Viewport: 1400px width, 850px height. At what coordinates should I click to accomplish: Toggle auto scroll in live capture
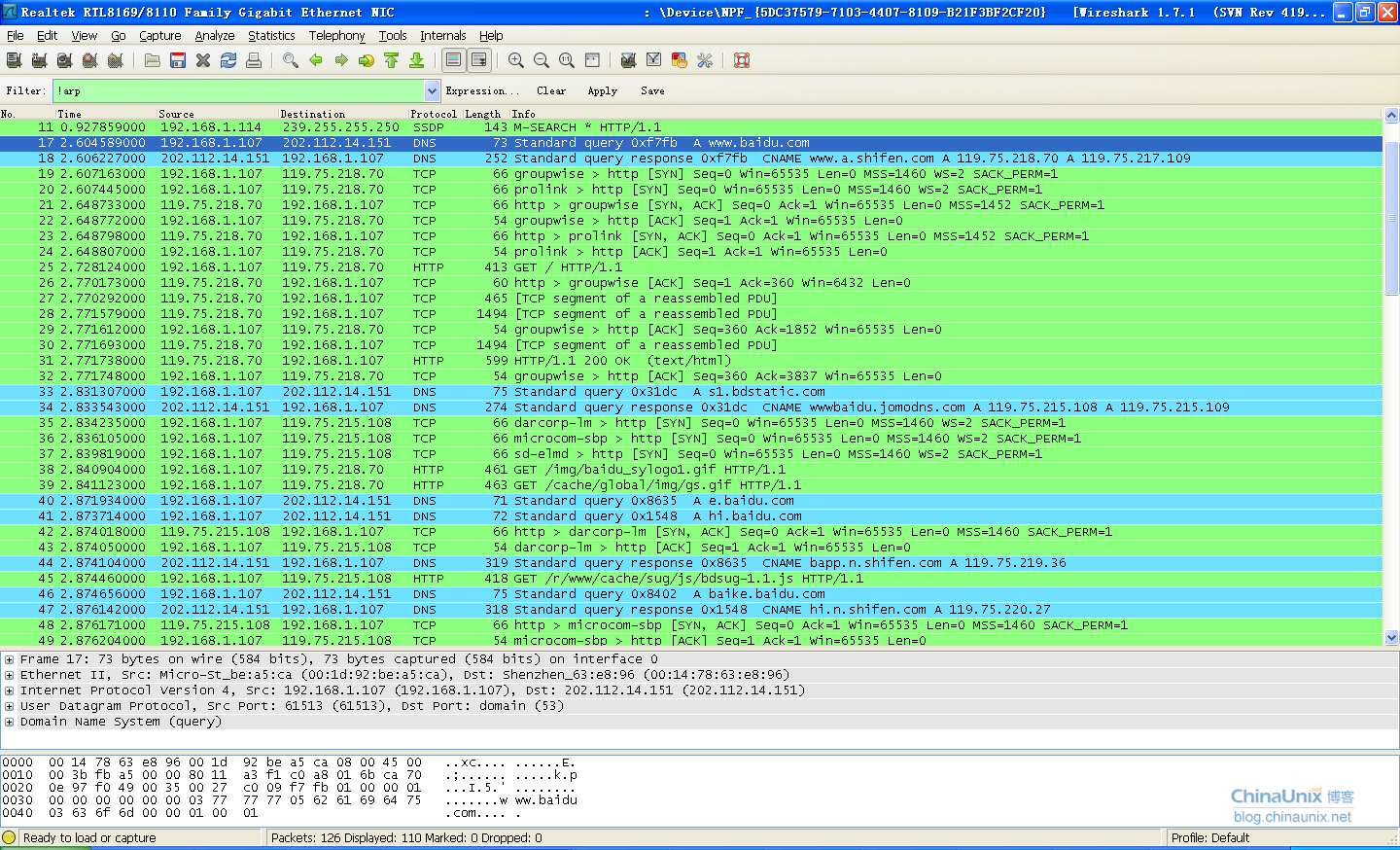tap(479, 60)
